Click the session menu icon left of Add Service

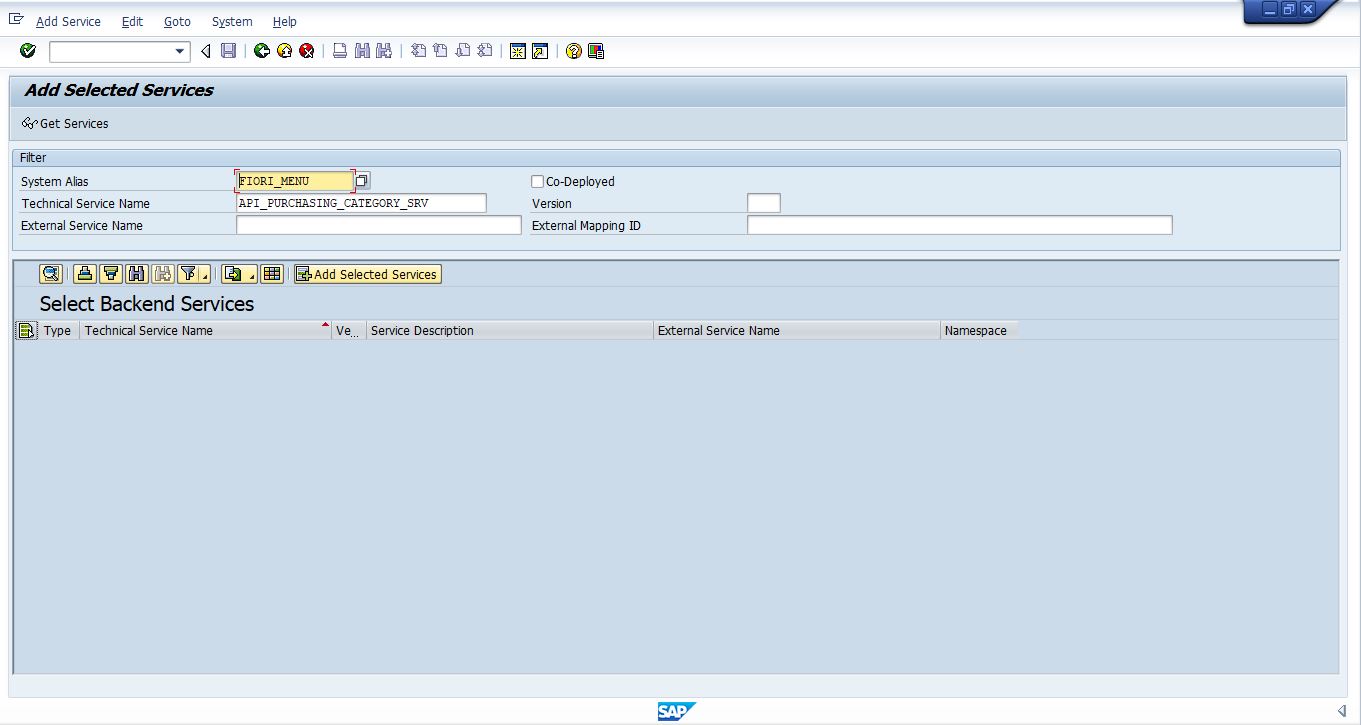coord(16,19)
